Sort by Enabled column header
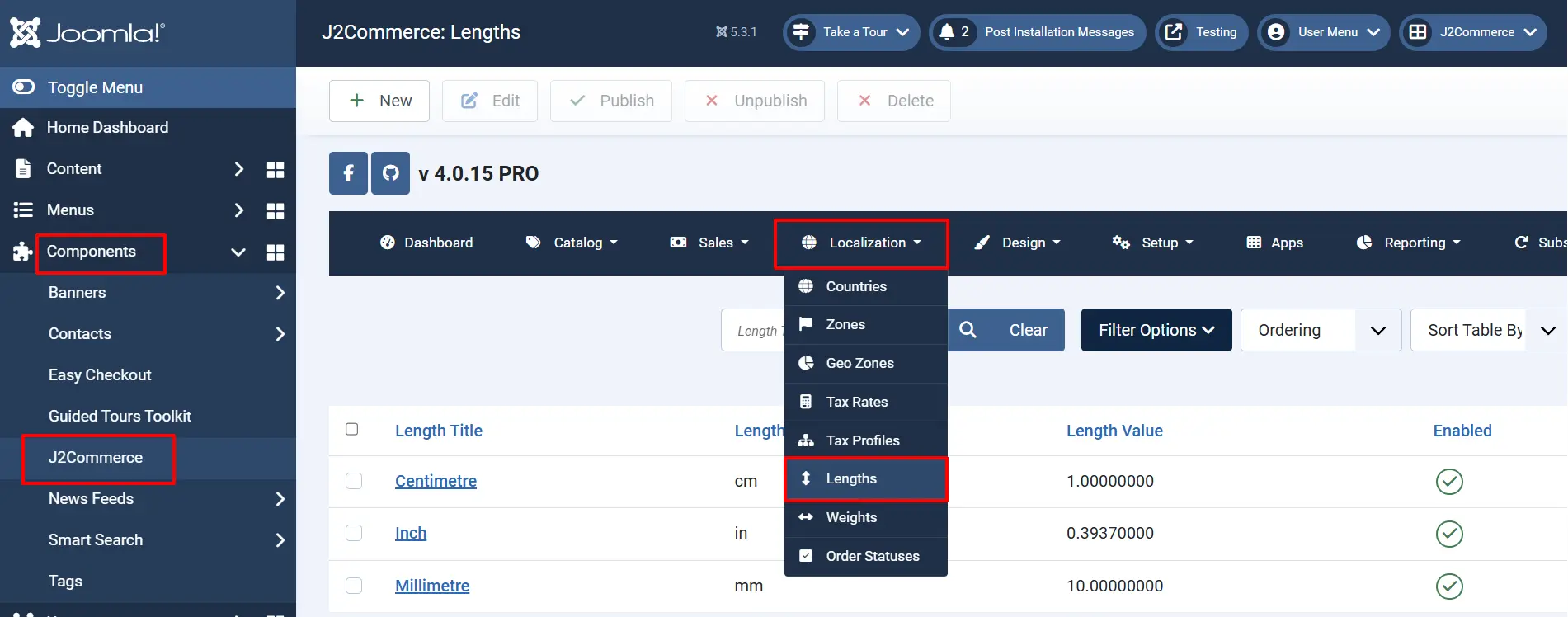 pyautogui.click(x=1462, y=431)
